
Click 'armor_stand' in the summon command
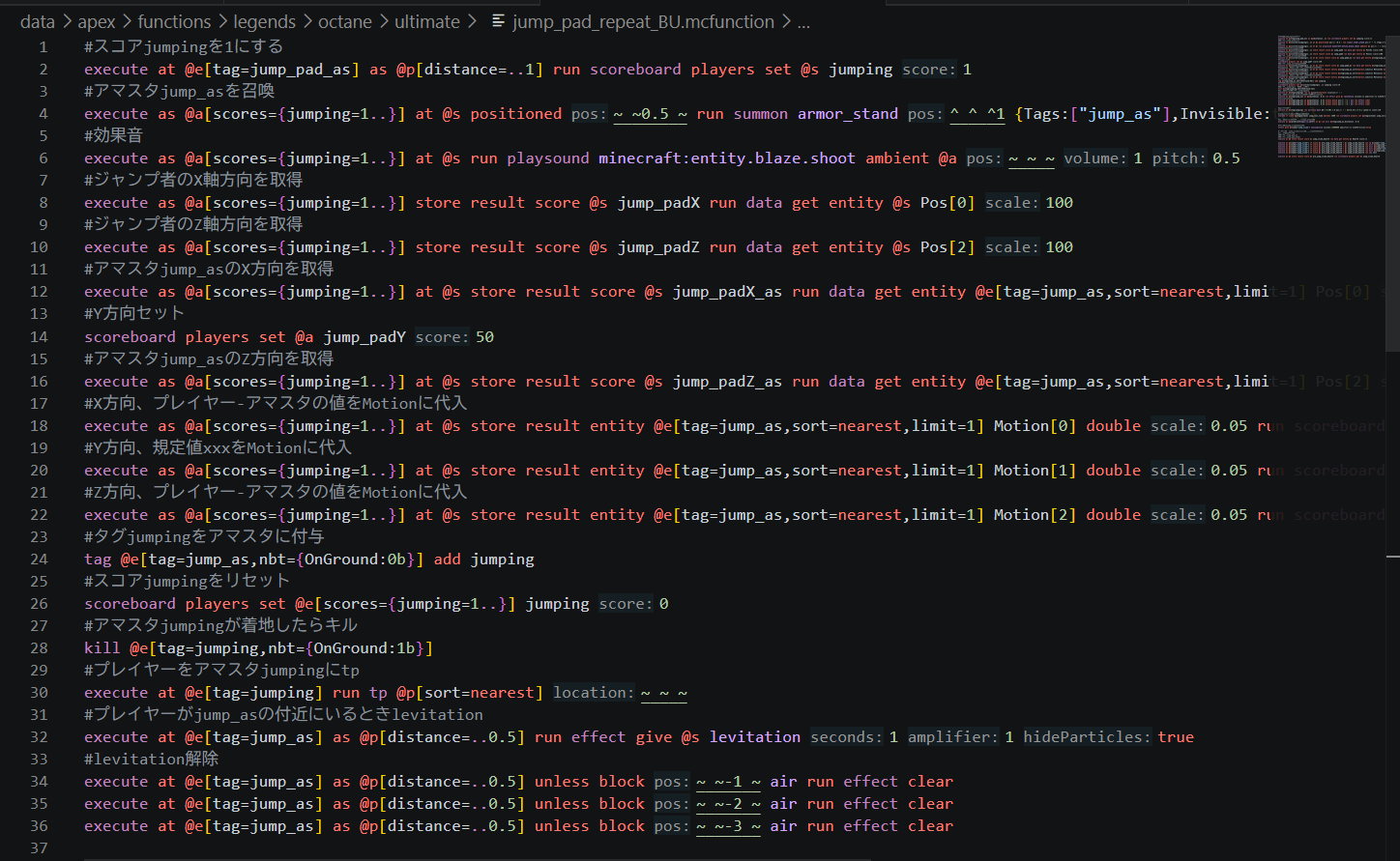coord(848,114)
